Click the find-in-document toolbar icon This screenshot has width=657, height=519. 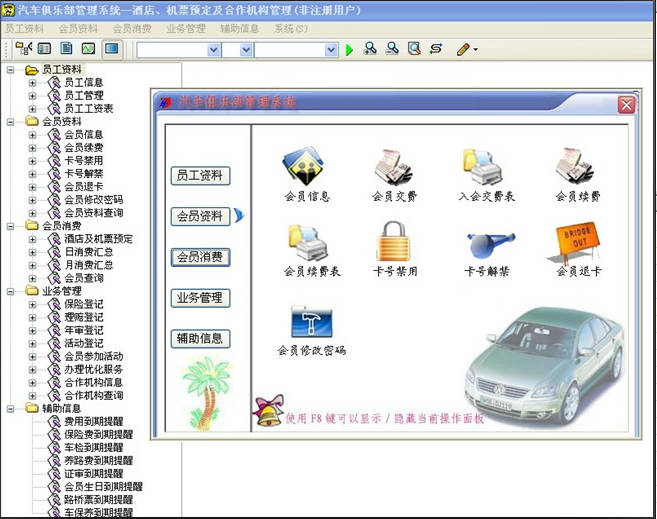click(x=414, y=49)
